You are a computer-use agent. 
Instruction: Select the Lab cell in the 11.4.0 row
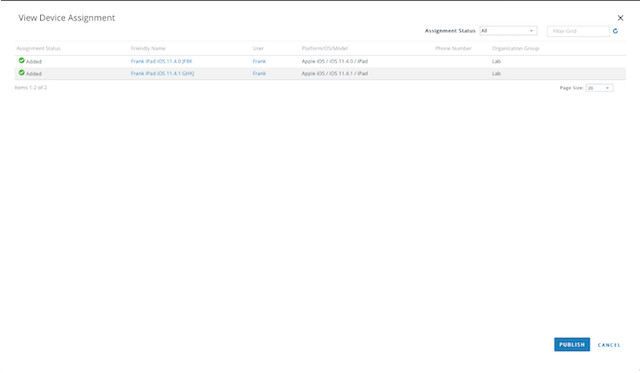tap(496, 61)
